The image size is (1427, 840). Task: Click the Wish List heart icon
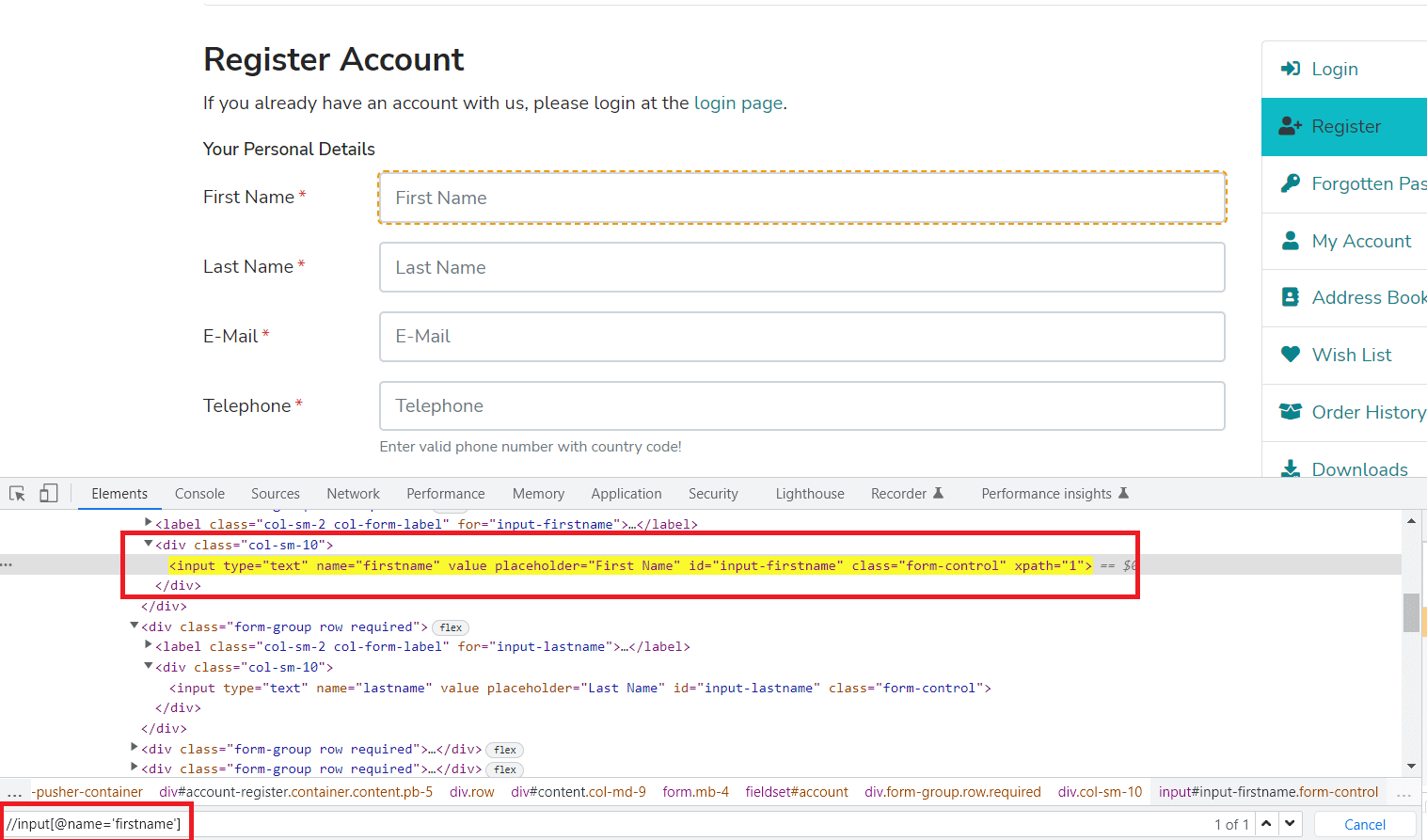tap(1291, 355)
